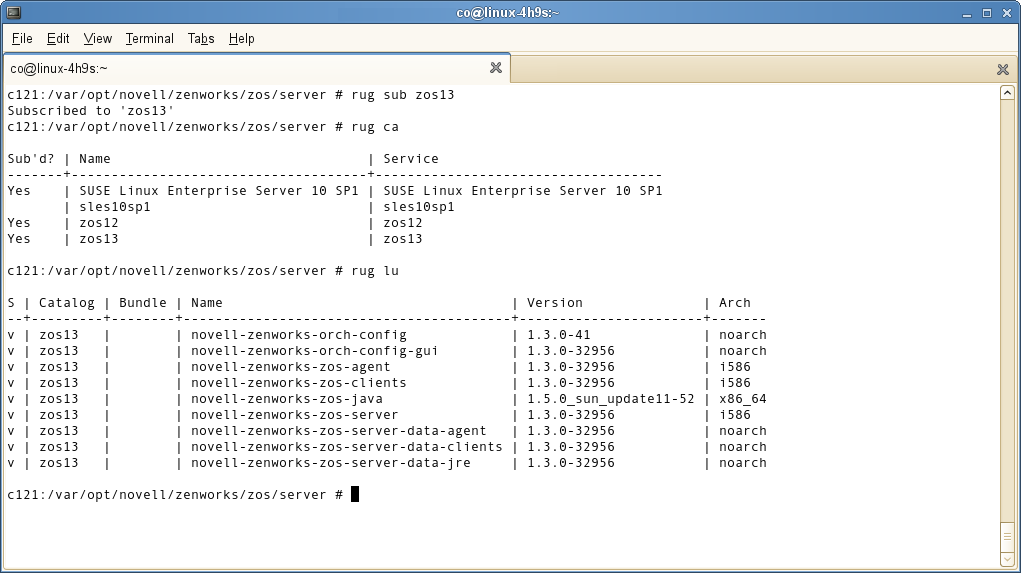Close the terminal window

click(1007, 13)
